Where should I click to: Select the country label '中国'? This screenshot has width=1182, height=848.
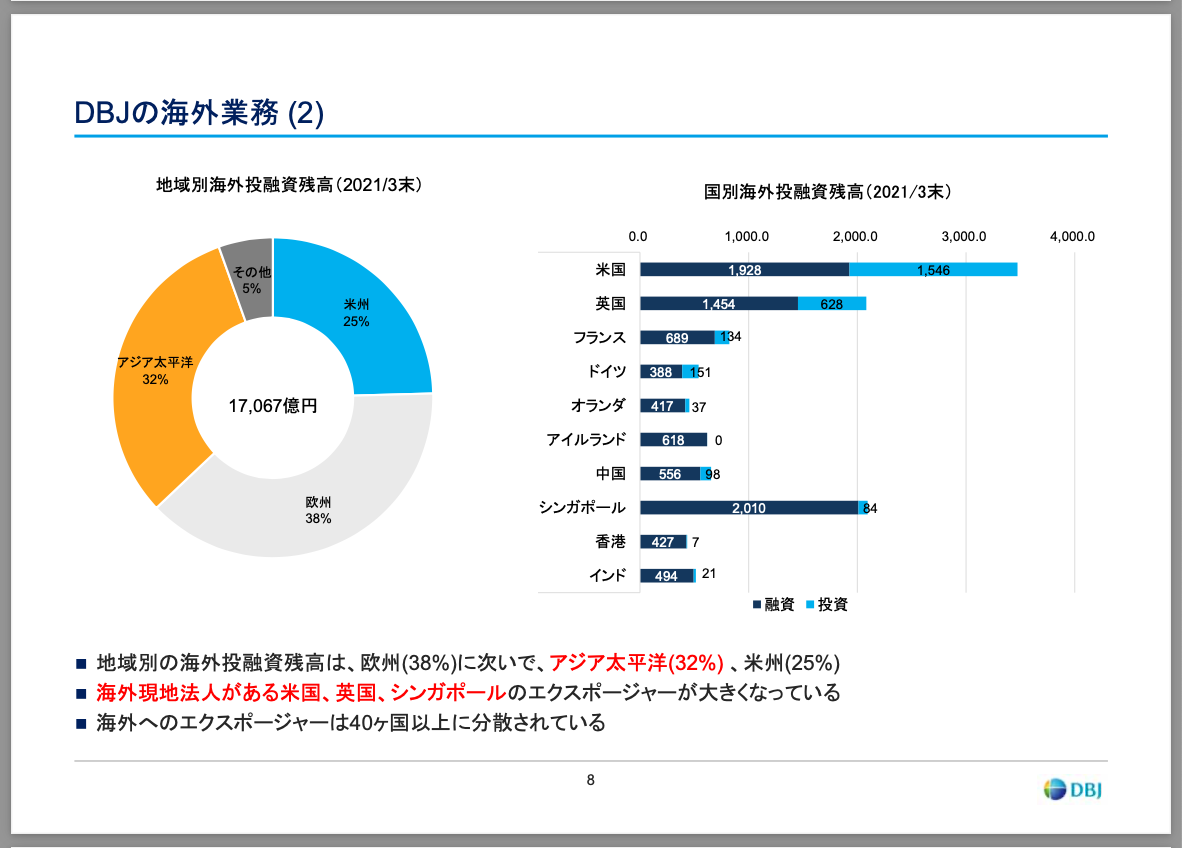point(611,473)
